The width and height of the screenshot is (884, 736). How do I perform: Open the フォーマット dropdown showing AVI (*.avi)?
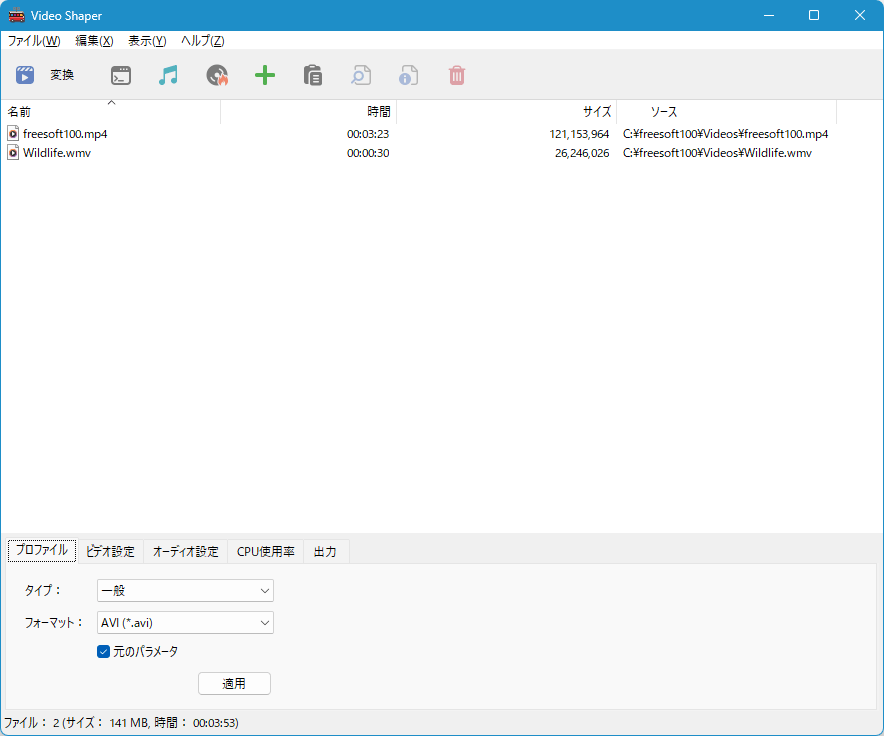click(185, 623)
